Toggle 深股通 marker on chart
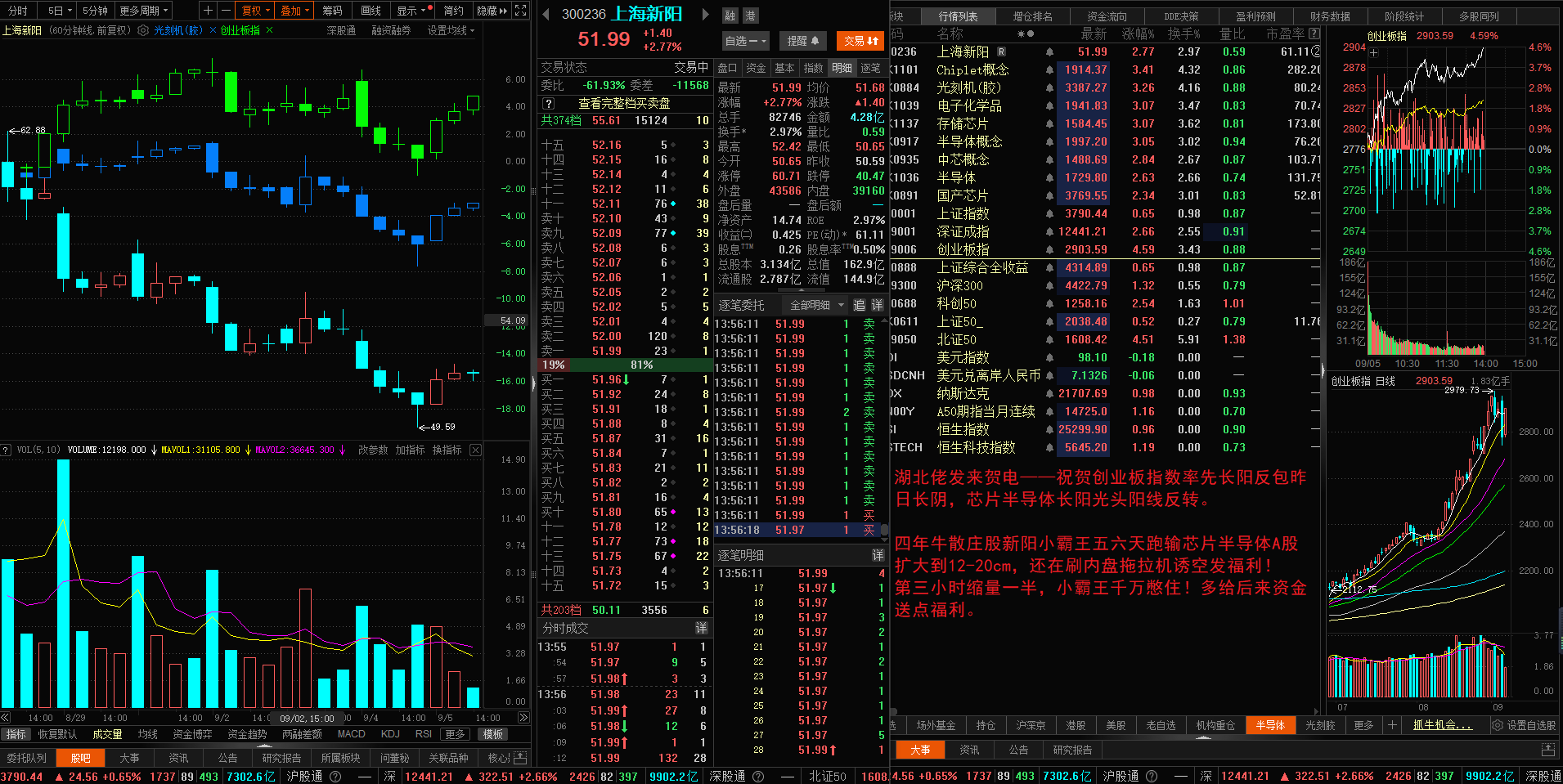This screenshot has height=784, width=1563. [341, 30]
